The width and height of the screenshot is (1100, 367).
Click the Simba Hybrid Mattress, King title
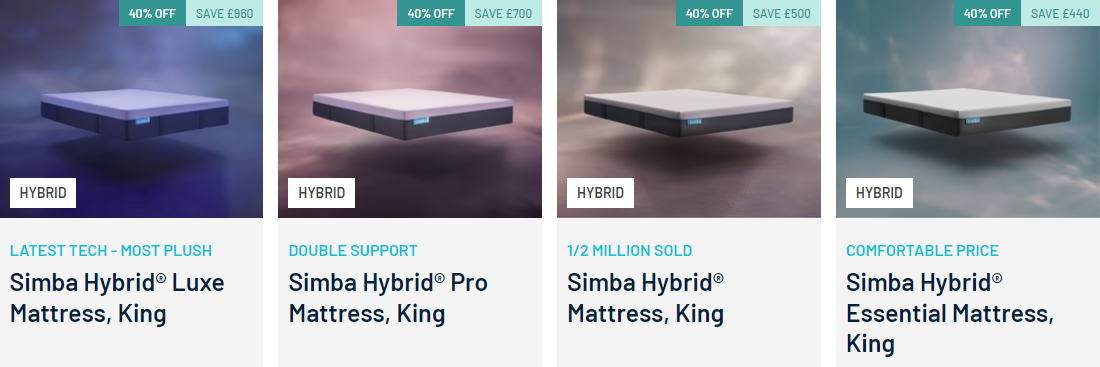(x=645, y=298)
